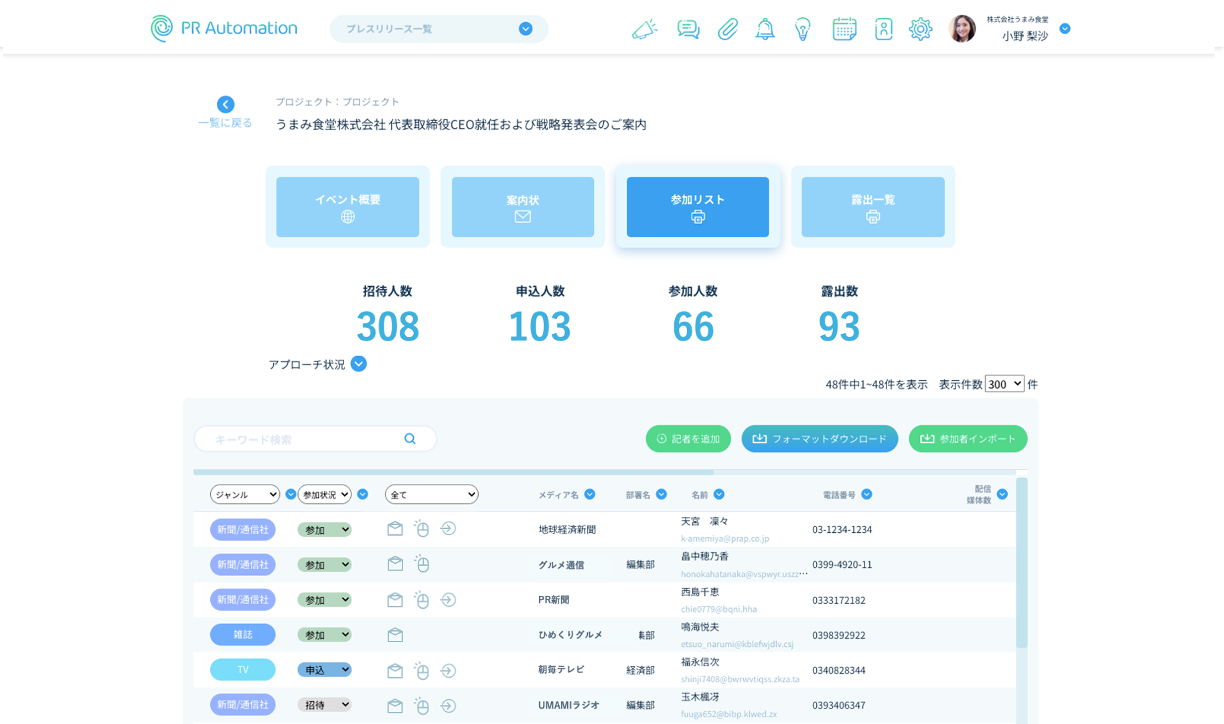
Task: Change 朝毎テレビ status from 申込
Action: [324, 670]
